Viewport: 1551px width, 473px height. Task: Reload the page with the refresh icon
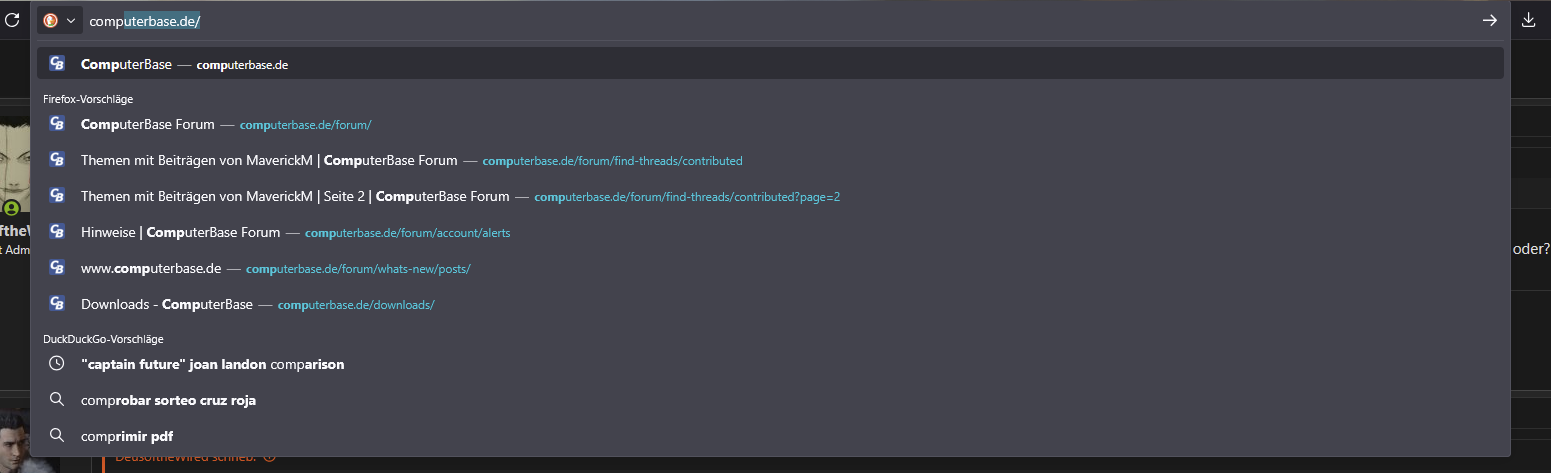12,20
